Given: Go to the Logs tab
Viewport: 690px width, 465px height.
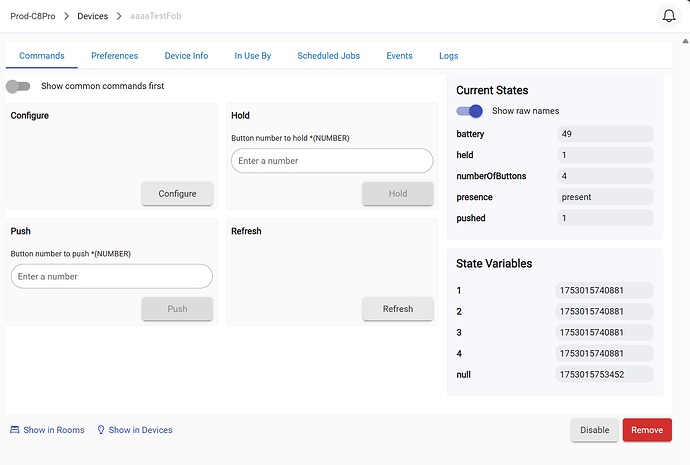Looking at the screenshot, I should [448, 56].
